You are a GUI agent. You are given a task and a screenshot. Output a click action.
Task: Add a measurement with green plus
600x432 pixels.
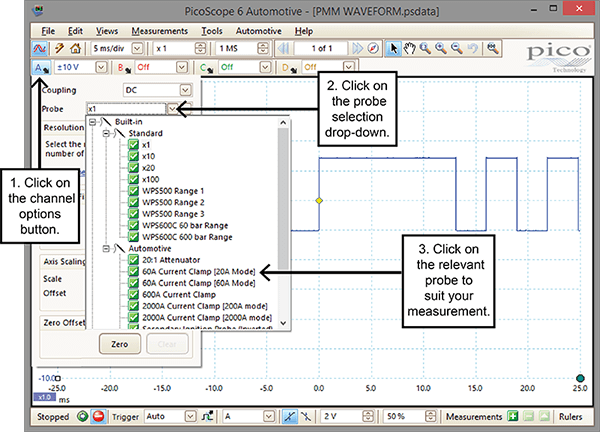click(x=513, y=416)
